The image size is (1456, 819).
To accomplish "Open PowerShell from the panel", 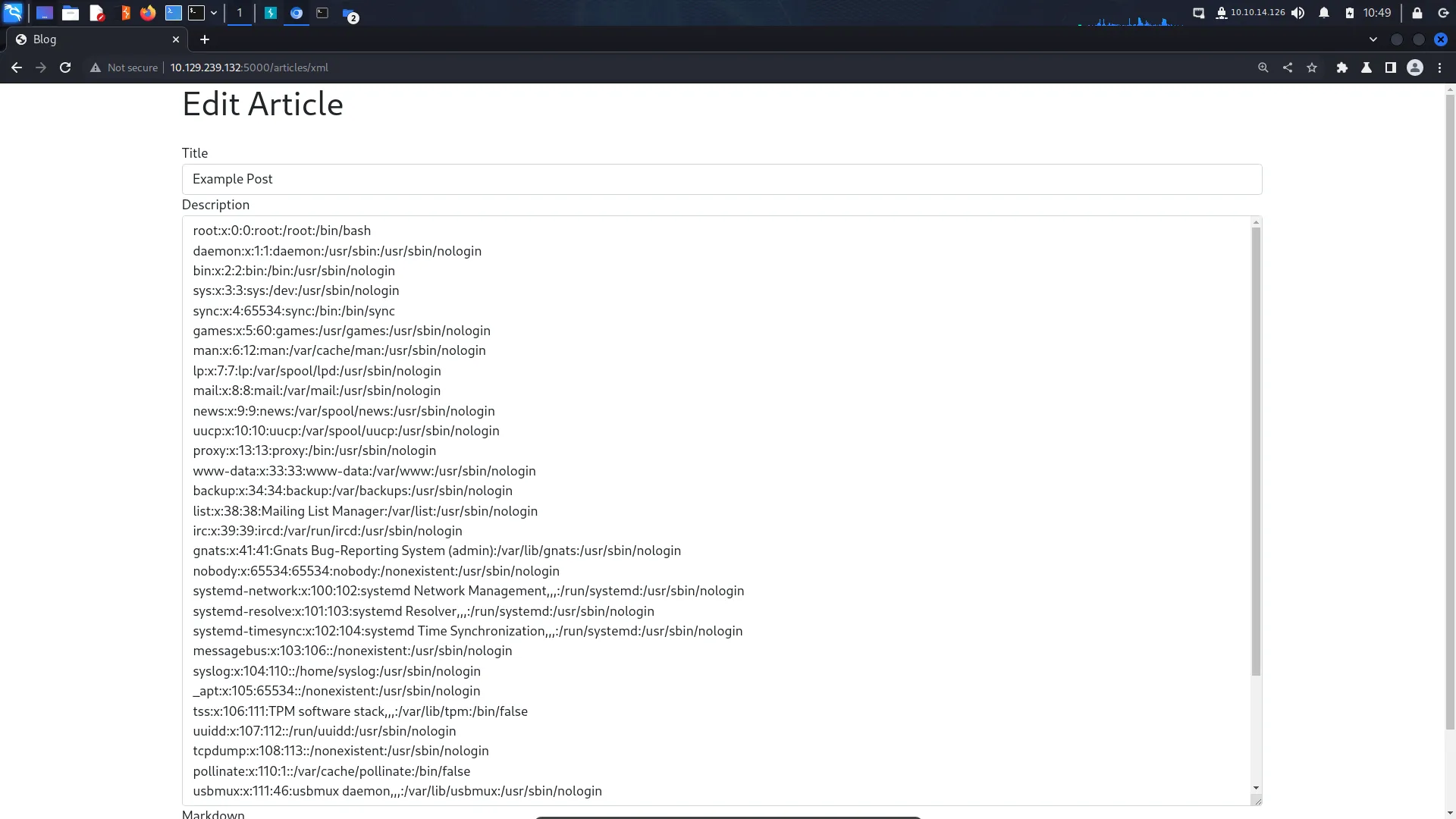I will tap(174, 13).
